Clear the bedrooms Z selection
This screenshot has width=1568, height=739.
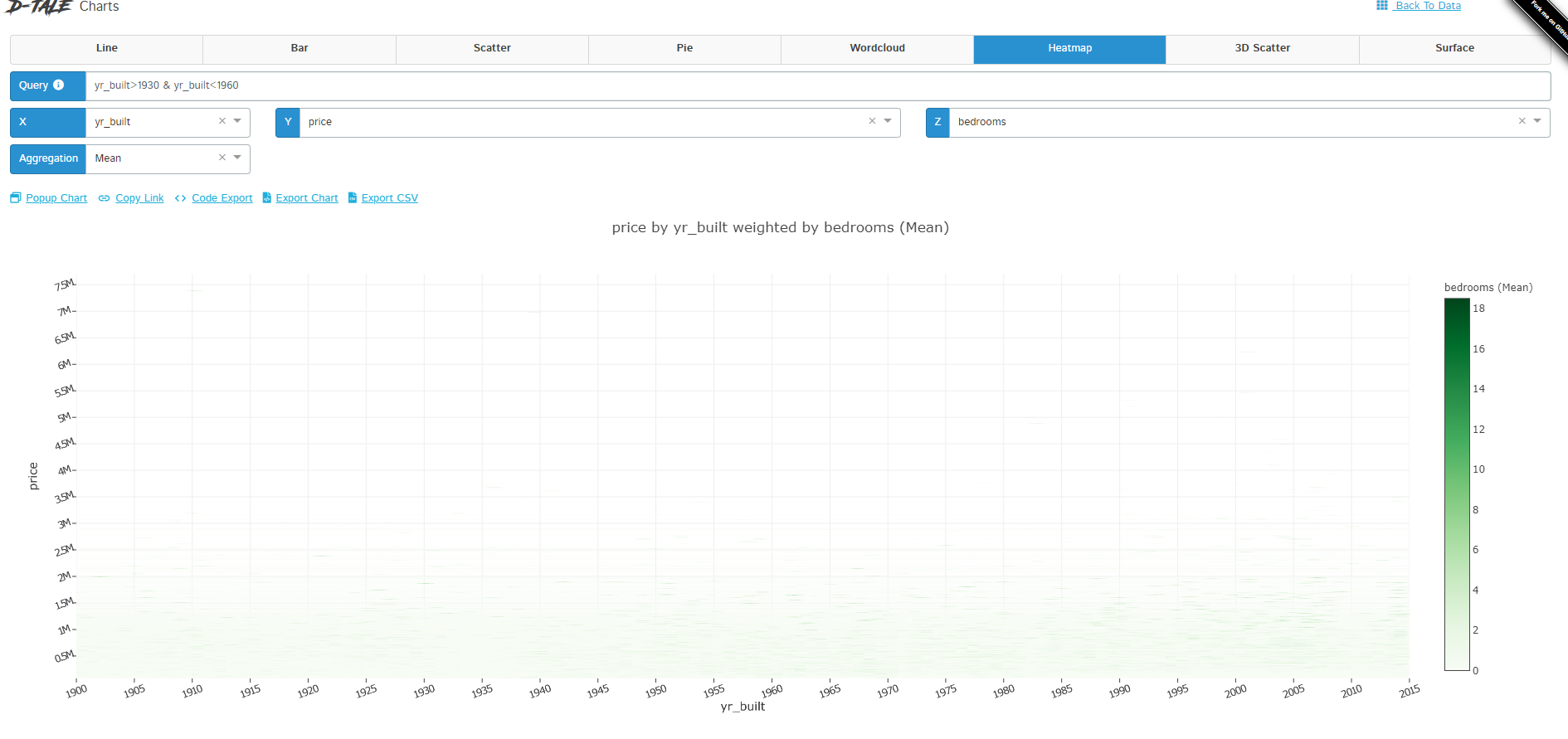(x=1522, y=121)
